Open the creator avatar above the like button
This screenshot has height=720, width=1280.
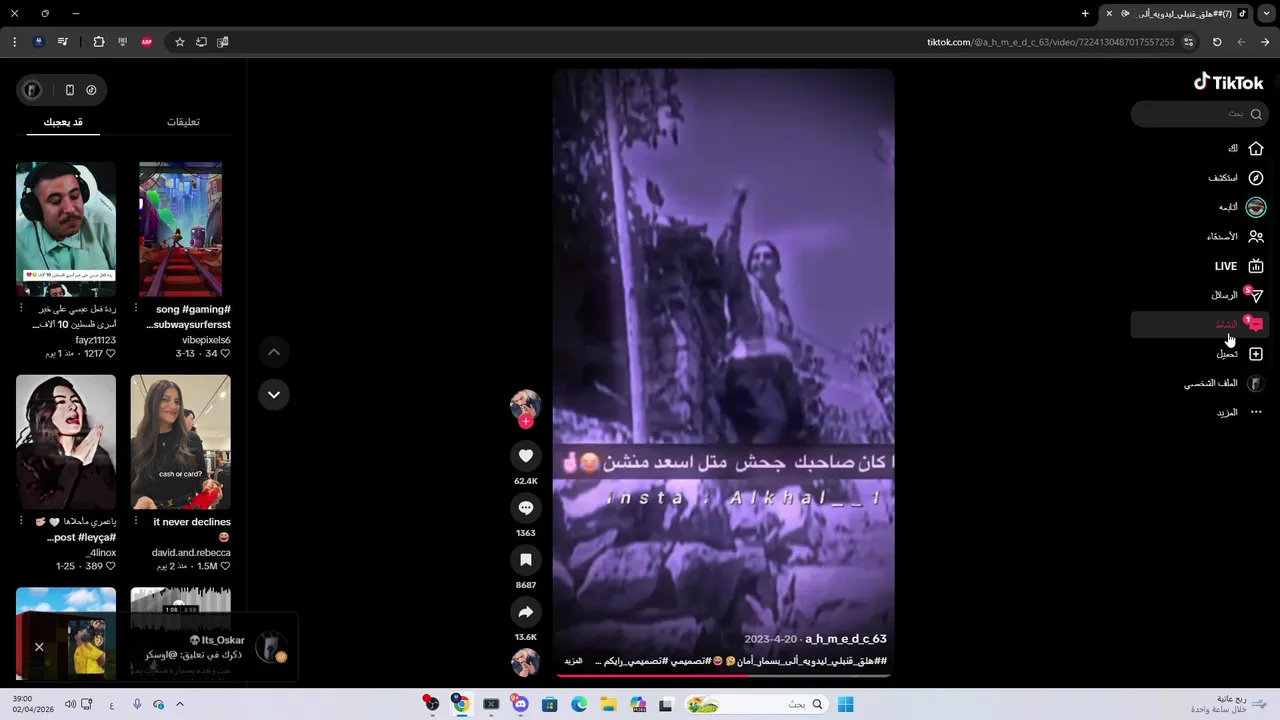click(x=526, y=404)
